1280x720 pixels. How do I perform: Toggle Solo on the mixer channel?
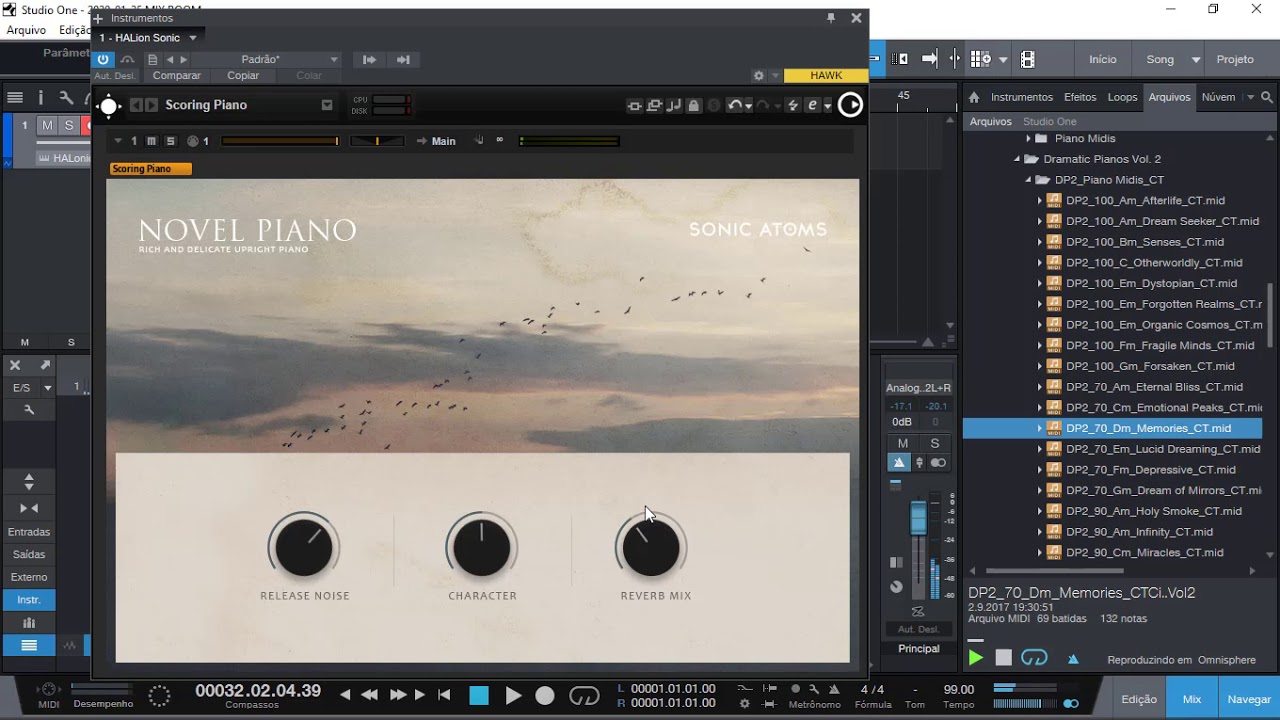pos(935,443)
